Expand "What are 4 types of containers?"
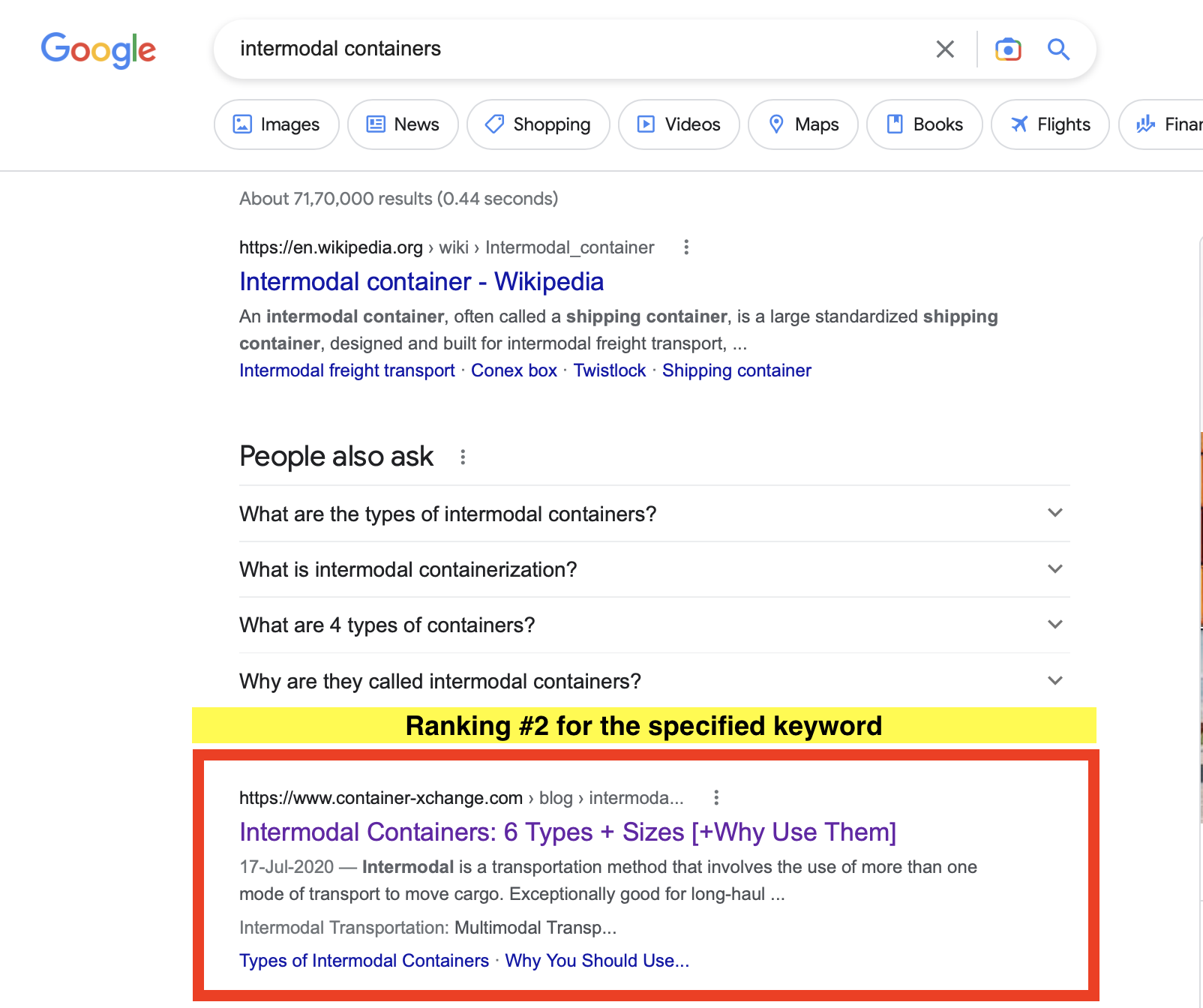Screen dimensions: 1203x1008 [x=654, y=625]
